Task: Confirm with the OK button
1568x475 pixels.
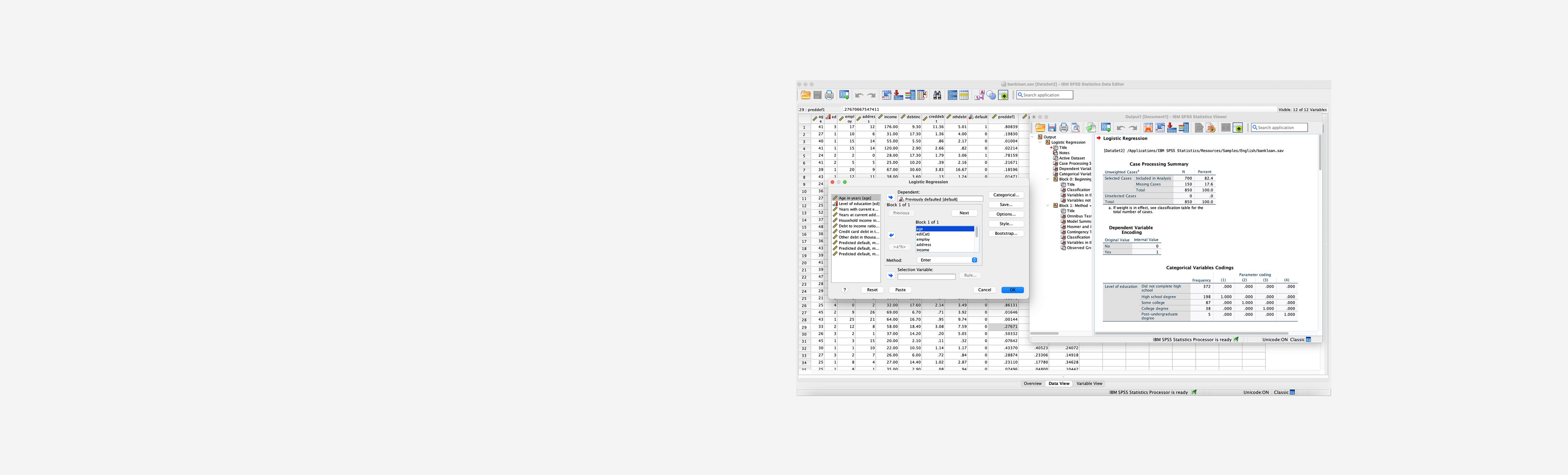Action: (x=1013, y=290)
